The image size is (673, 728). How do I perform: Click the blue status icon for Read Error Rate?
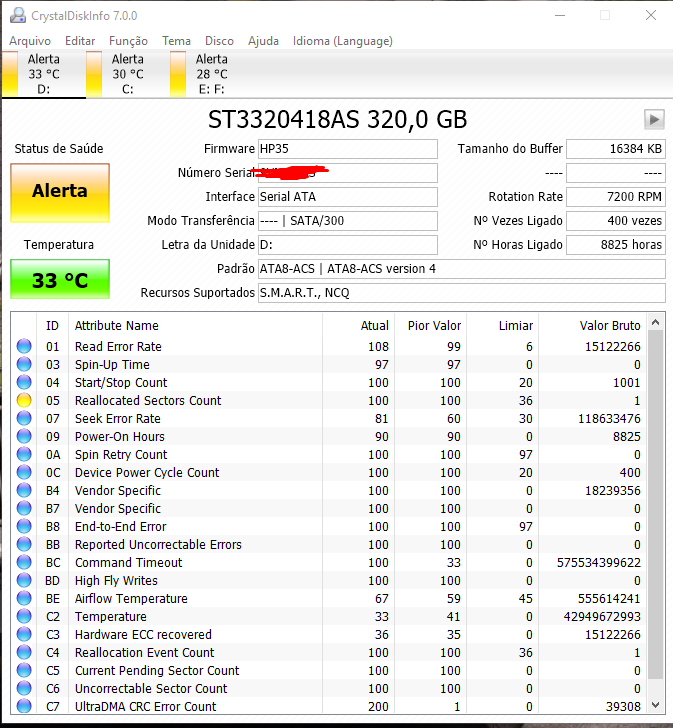[24, 346]
